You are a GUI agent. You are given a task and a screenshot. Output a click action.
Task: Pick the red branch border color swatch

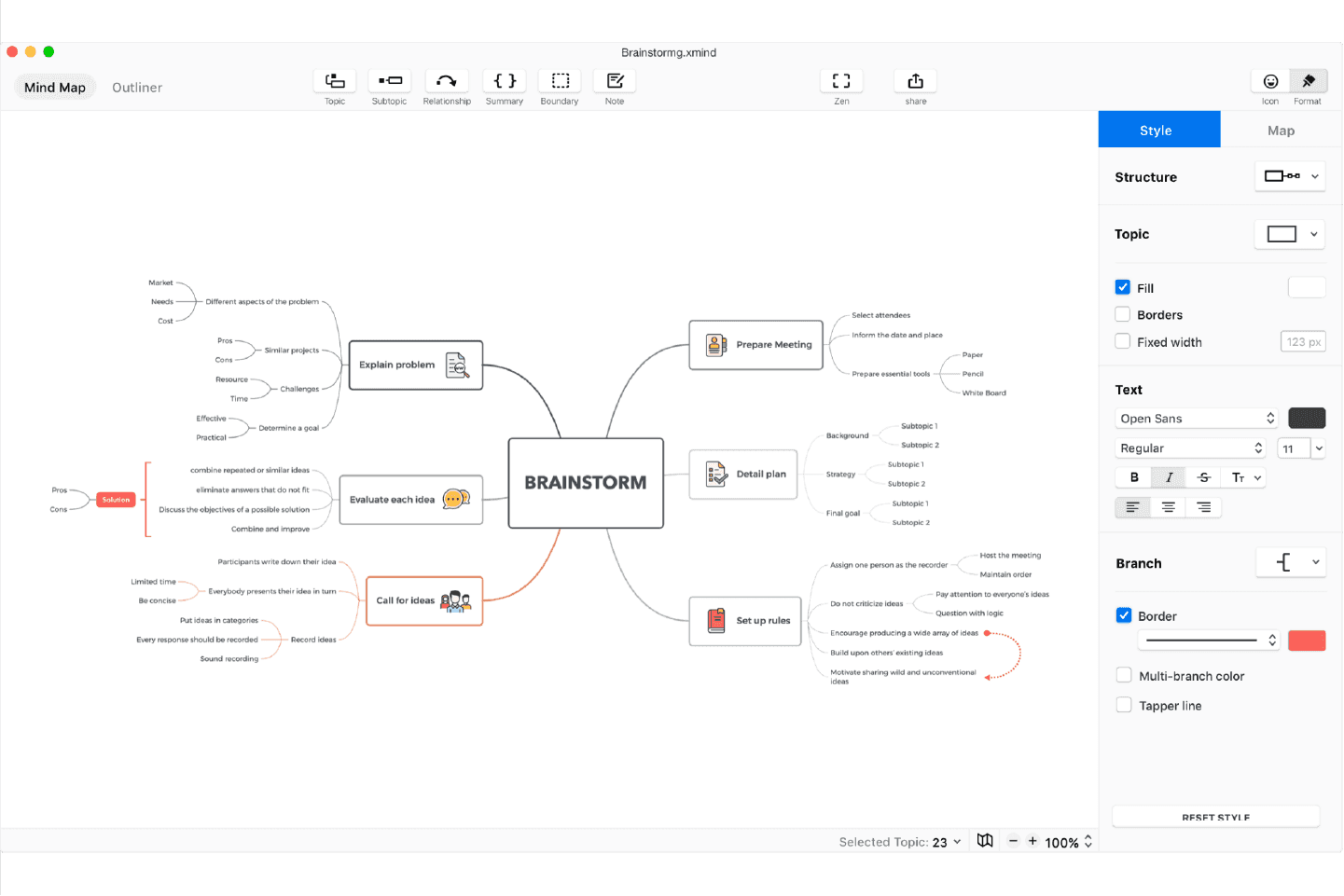click(1307, 641)
